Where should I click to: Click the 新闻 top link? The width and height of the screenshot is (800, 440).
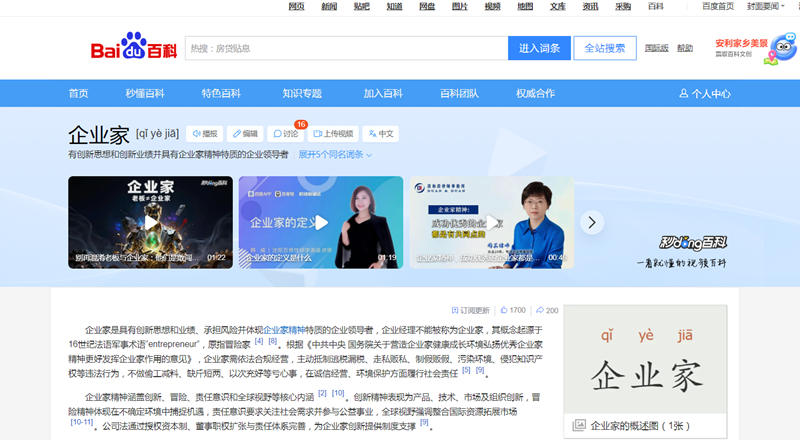329,6
